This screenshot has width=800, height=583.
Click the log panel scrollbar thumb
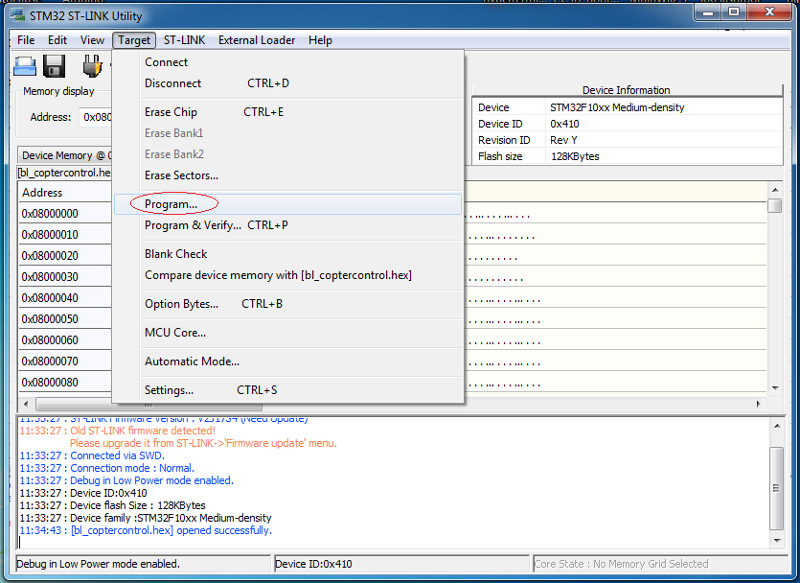click(x=777, y=488)
